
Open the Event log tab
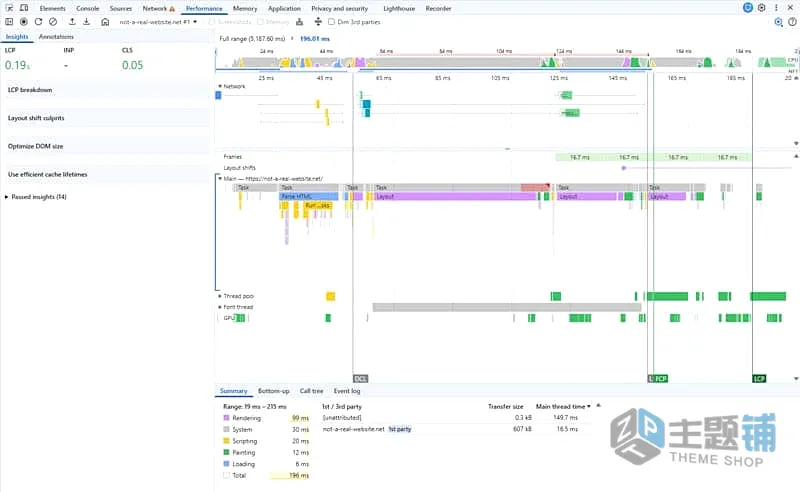pos(347,391)
